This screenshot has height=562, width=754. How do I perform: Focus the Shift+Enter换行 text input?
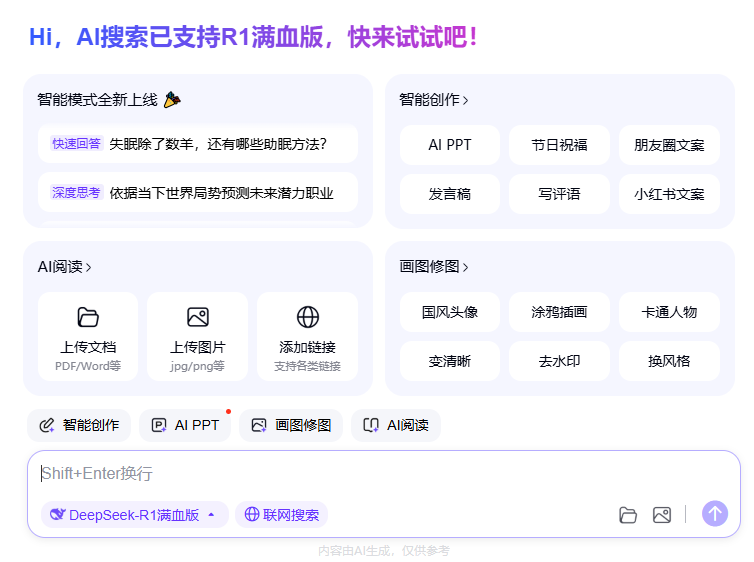[380, 474]
